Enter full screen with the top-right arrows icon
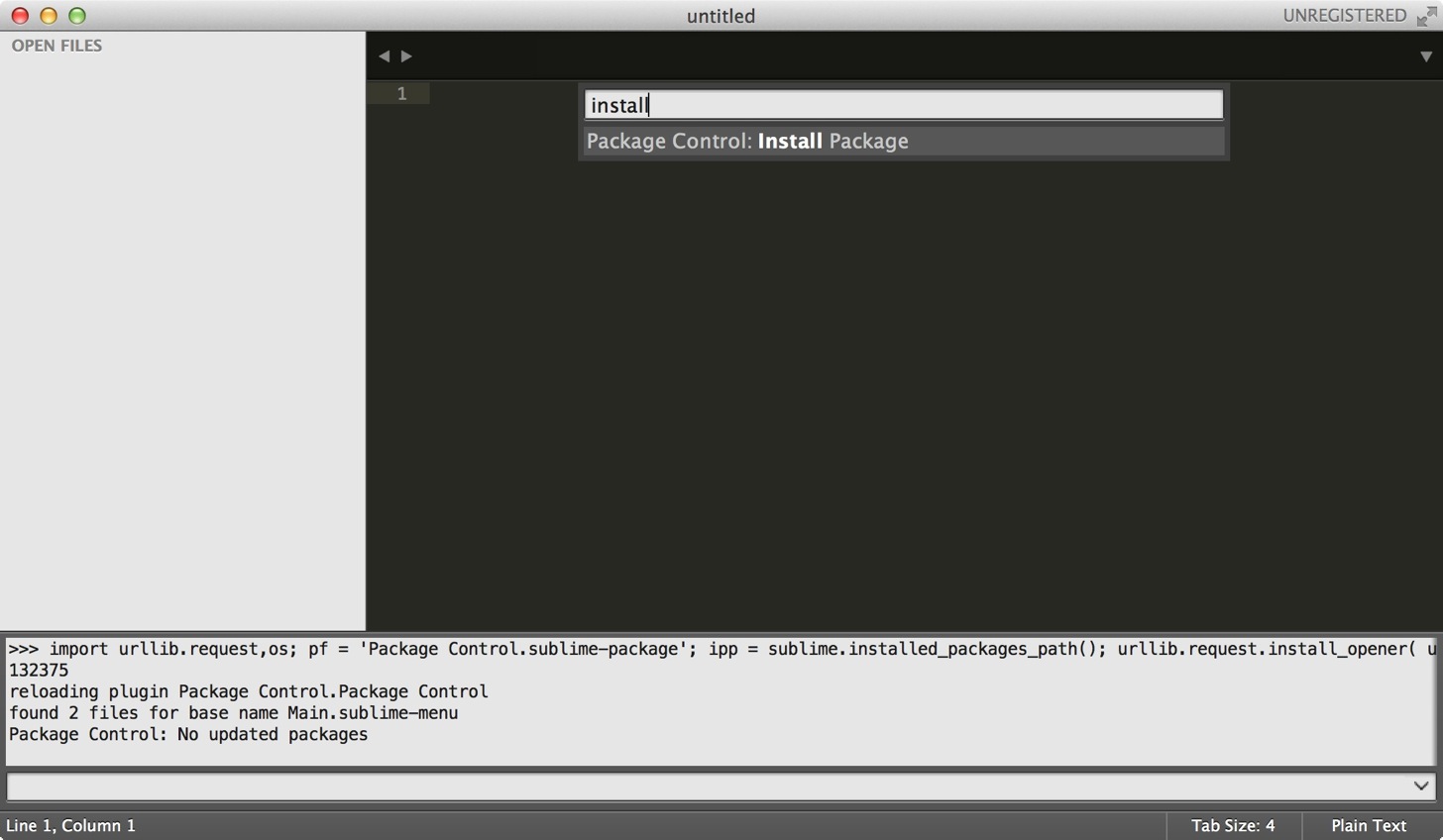Viewport: 1443px width, 840px height. point(1426,16)
